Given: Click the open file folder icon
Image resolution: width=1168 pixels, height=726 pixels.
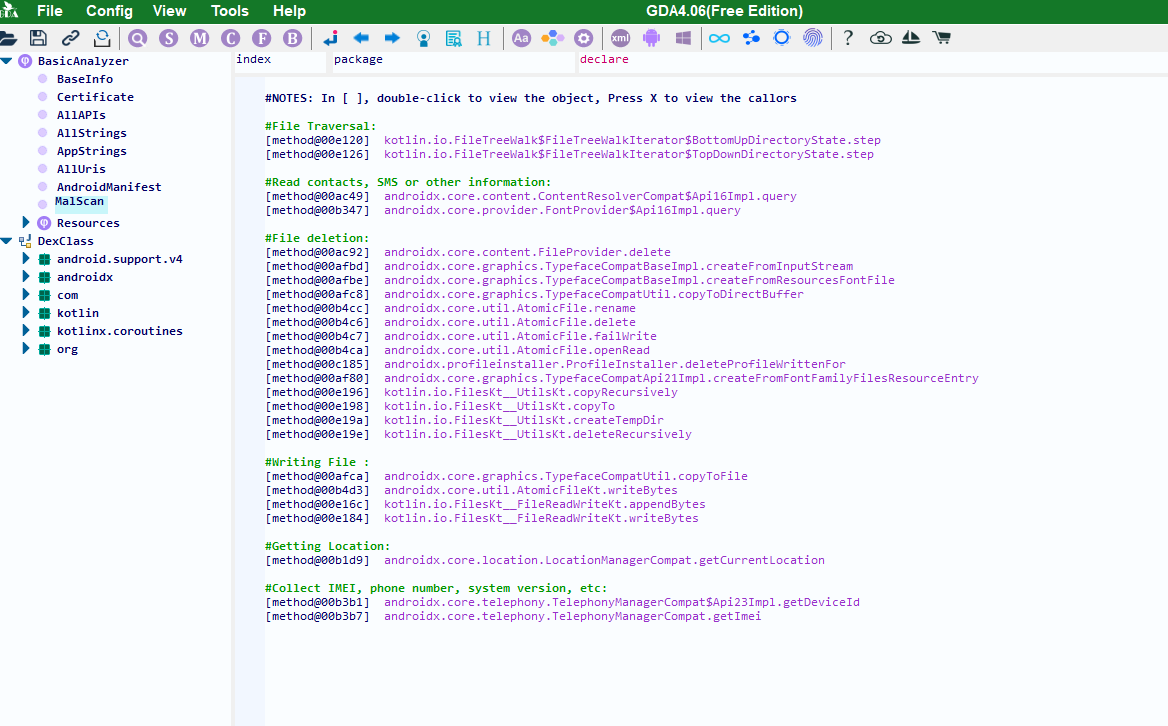Looking at the screenshot, I should pos(8,38).
